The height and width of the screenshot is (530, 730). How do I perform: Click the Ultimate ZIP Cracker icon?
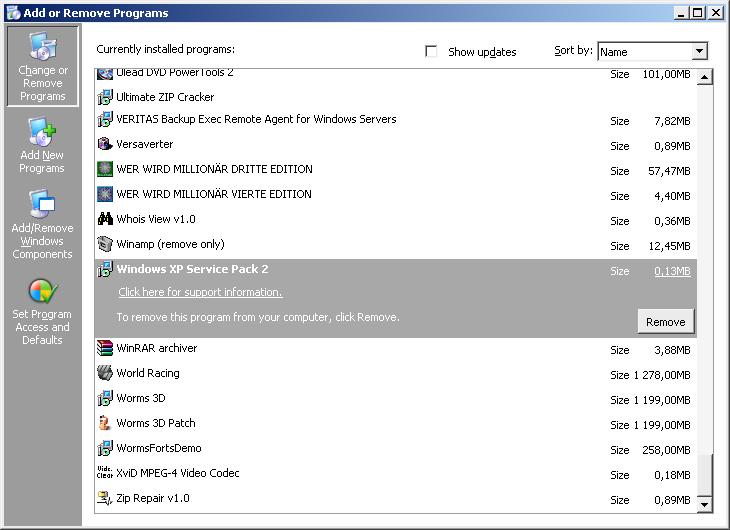coord(105,97)
